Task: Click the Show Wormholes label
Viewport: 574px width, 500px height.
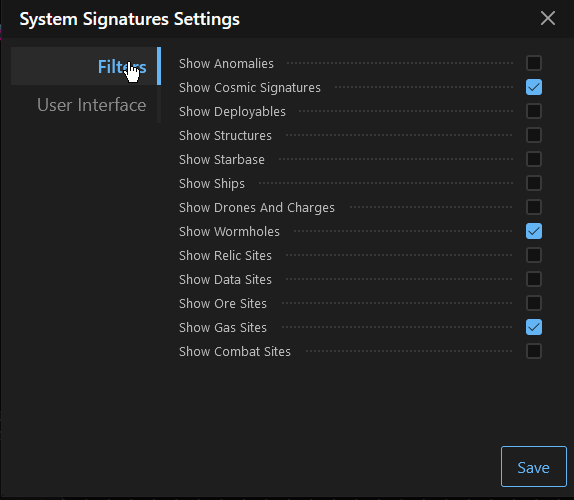Action: [229, 231]
